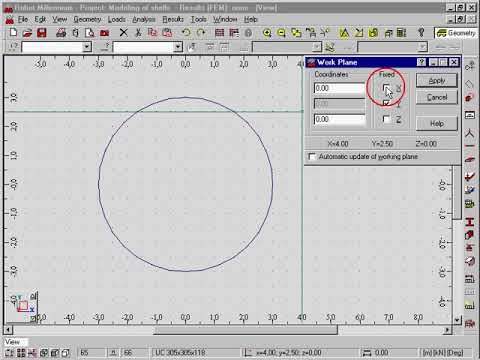Click Apply in Work Plane dialog
The width and height of the screenshot is (480, 360).
point(437,81)
